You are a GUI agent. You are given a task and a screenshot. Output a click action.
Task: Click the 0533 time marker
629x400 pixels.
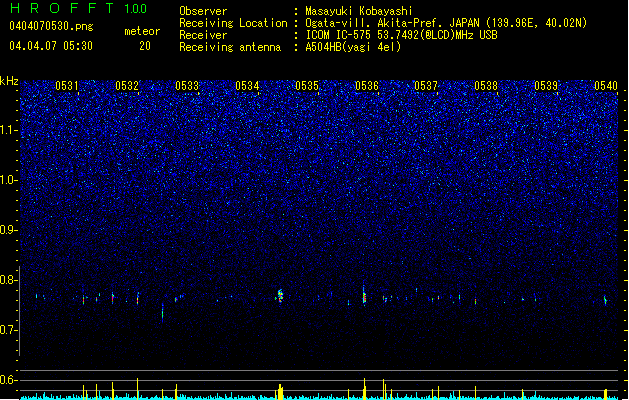[187, 86]
